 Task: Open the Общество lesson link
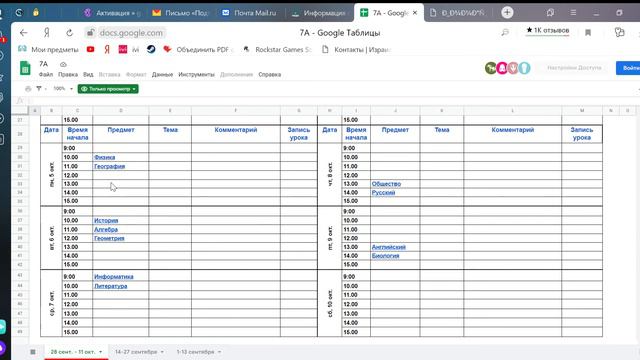tap(386, 184)
